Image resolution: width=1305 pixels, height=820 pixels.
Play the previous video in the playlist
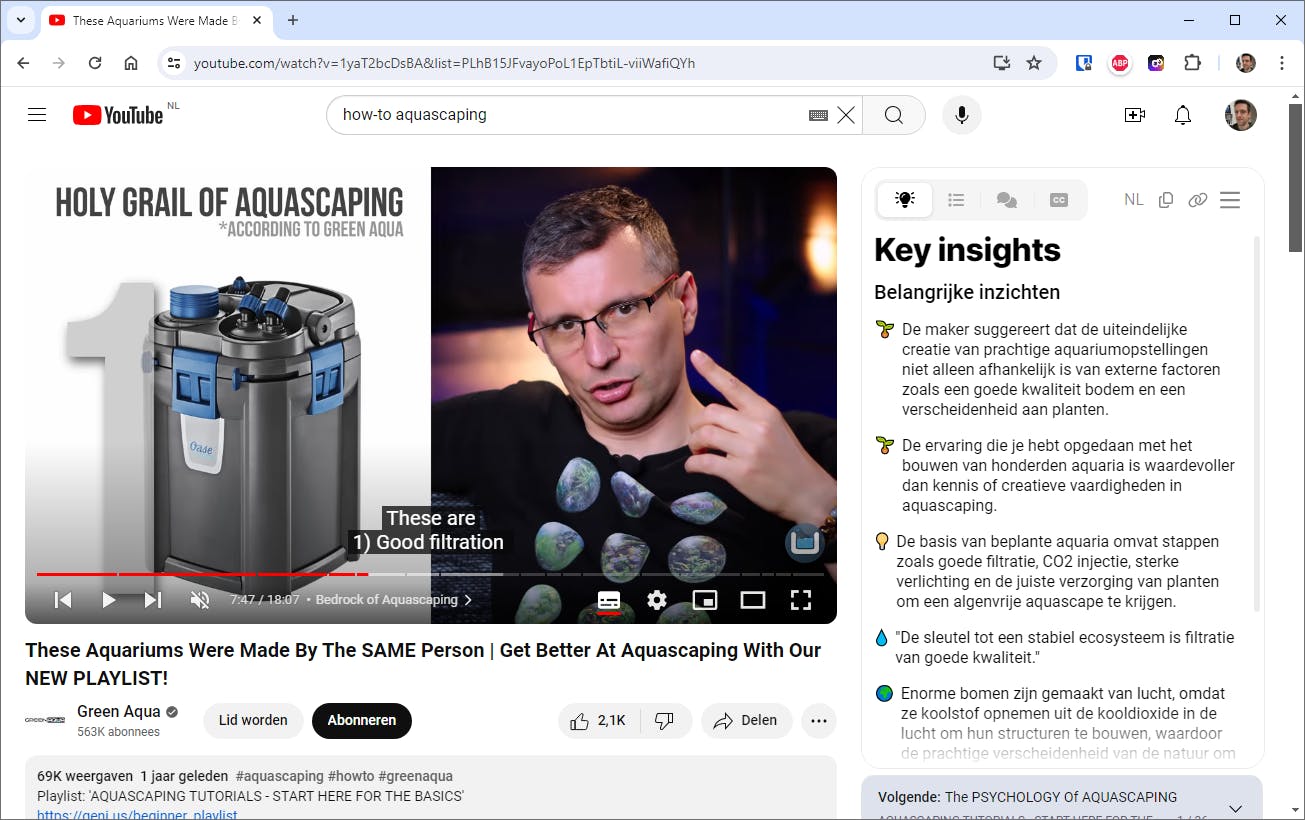coord(63,600)
